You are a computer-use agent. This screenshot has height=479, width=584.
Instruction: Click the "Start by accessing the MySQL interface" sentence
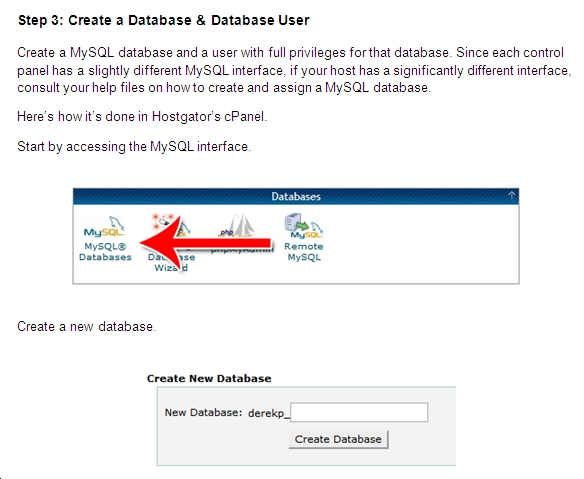(x=134, y=146)
